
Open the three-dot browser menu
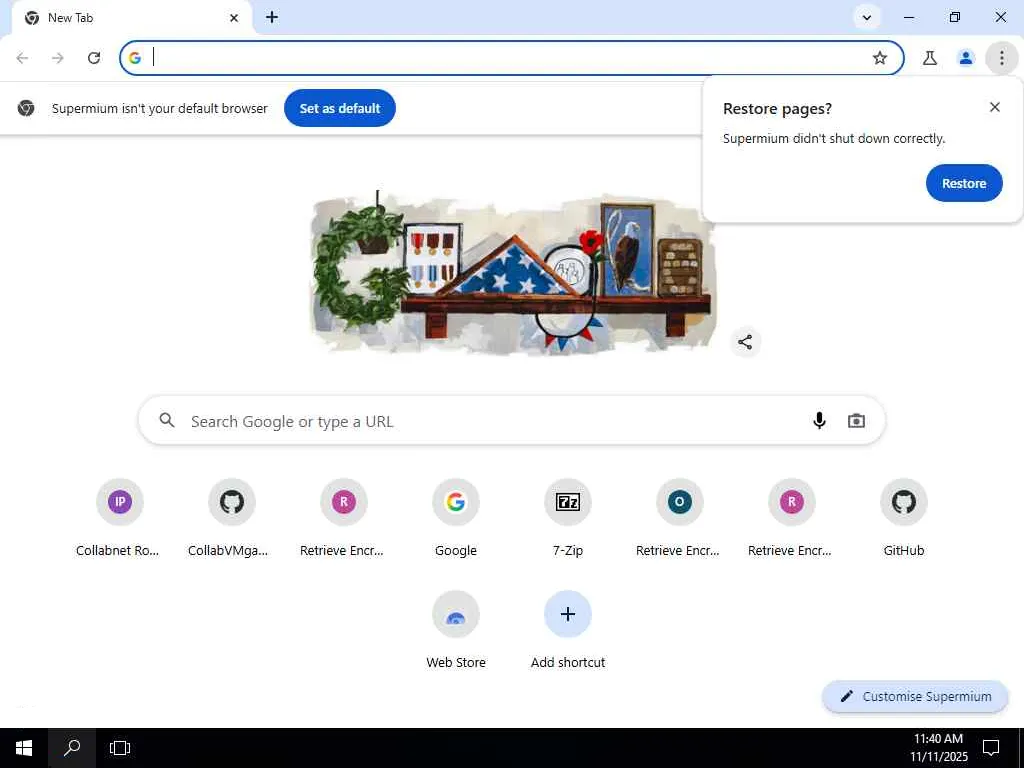click(x=1001, y=58)
